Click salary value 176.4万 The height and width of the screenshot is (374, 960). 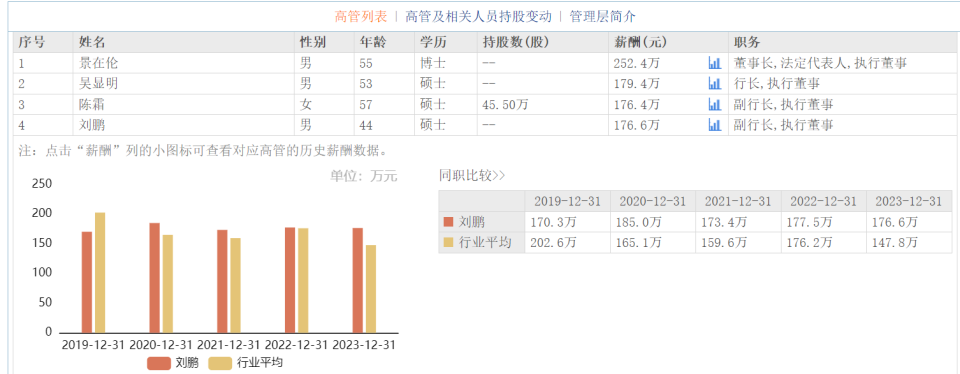(x=637, y=105)
